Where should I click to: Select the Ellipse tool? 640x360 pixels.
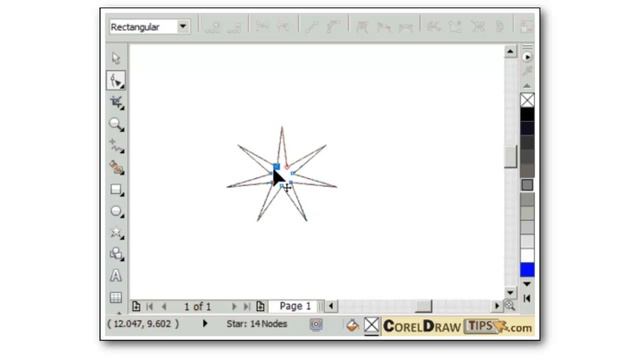[x=116, y=211]
